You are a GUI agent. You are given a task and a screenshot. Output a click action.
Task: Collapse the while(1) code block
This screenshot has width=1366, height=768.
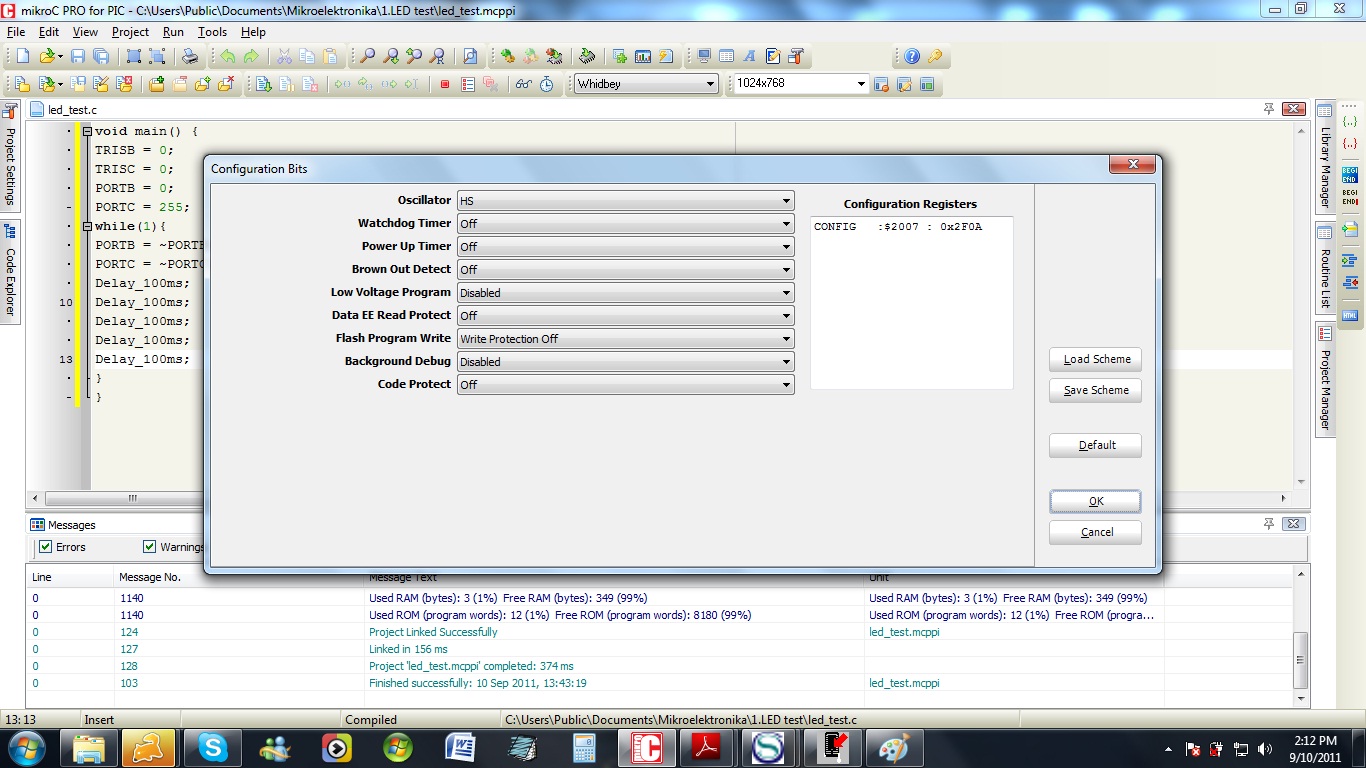coord(87,226)
